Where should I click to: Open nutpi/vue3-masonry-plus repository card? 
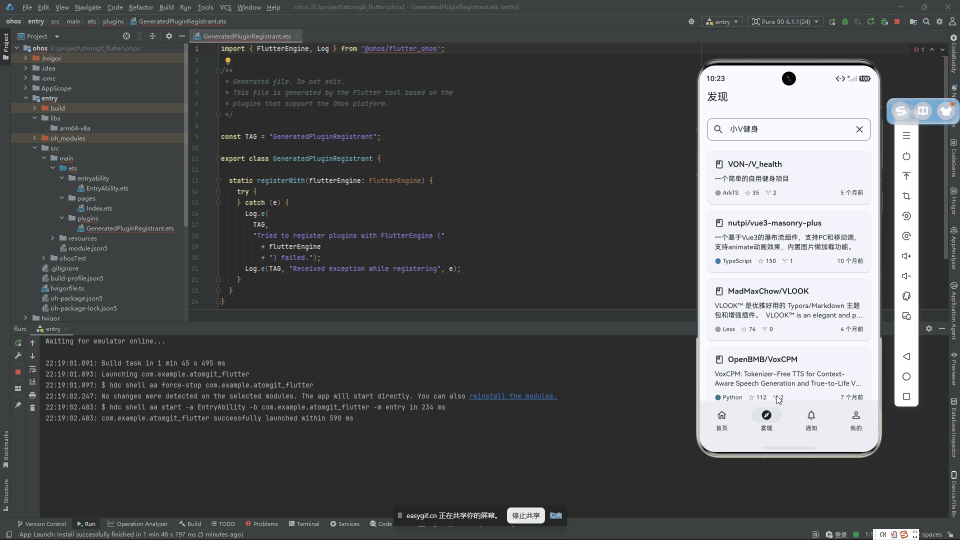pos(789,241)
